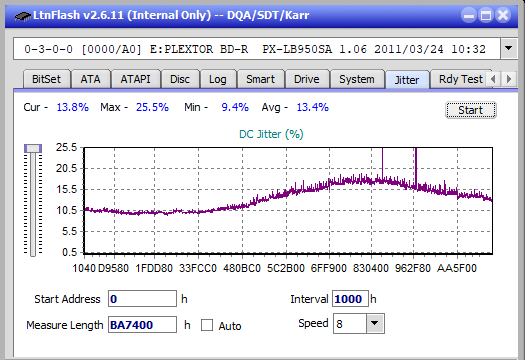Image resolution: width=525 pixels, height=360 pixels.
Task: Click the Max jitter value 25.5%
Action: tap(152, 107)
